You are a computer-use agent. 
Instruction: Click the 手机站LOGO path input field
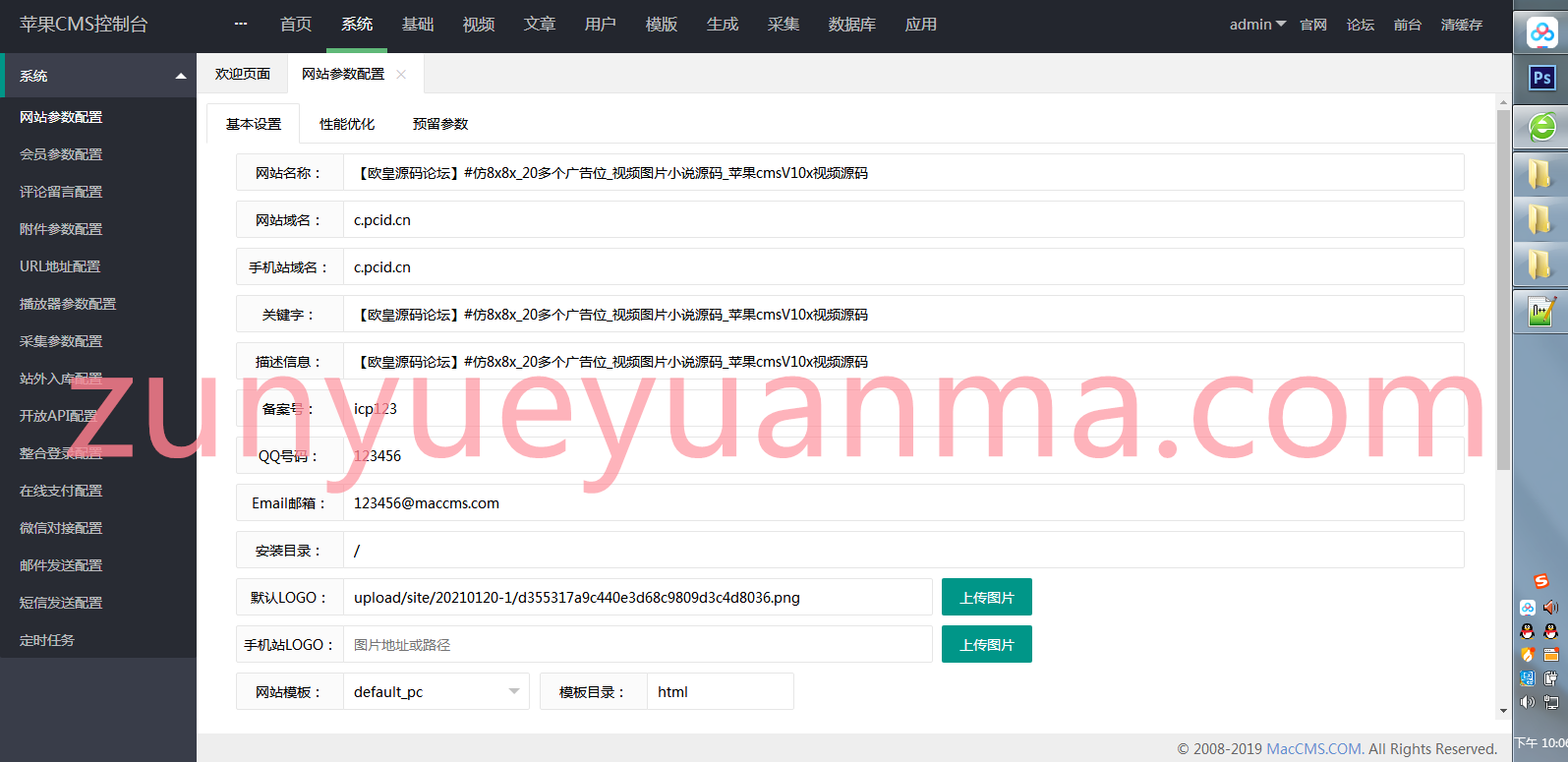638,644
